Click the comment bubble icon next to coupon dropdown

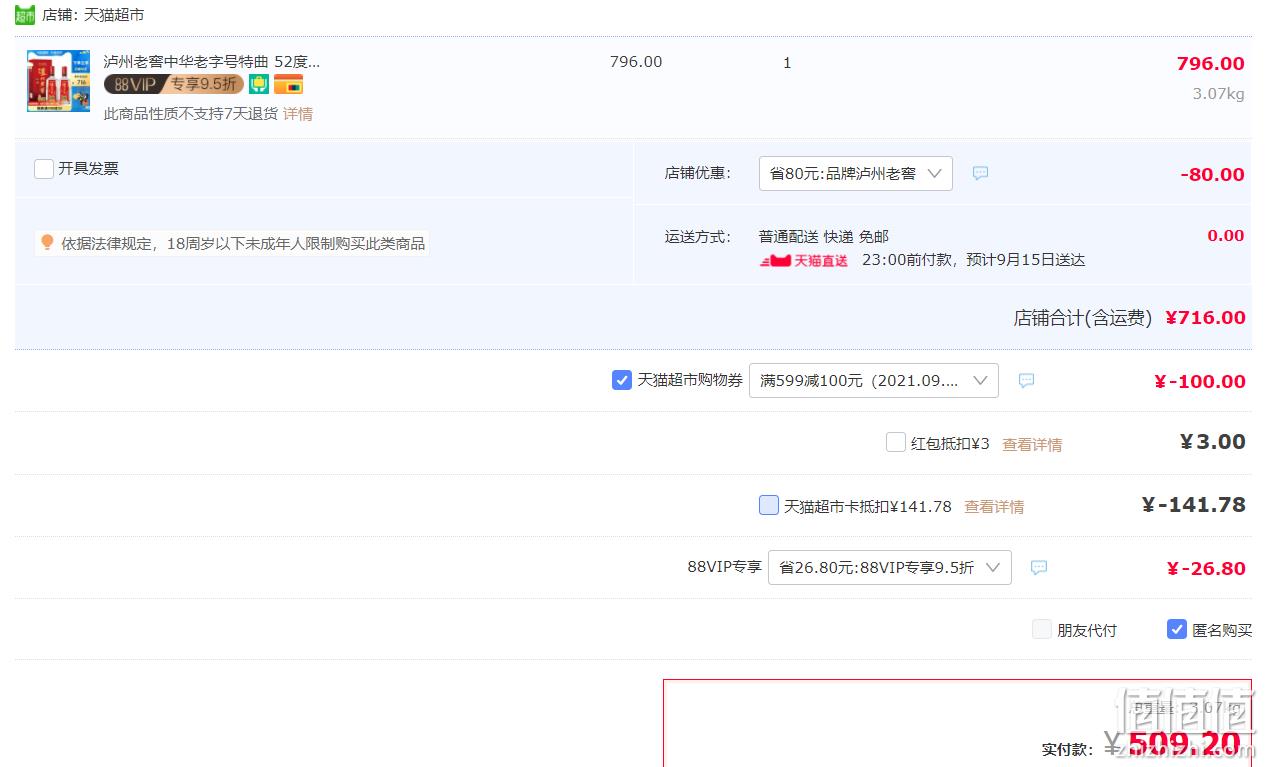1026,380
